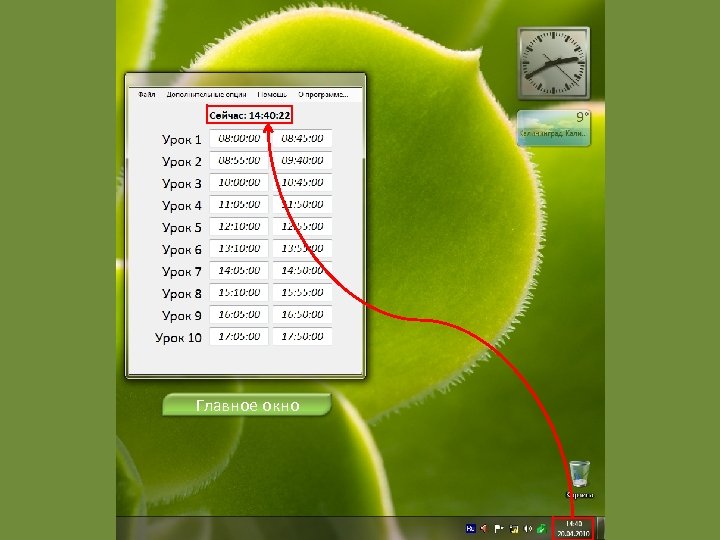The image size is (720, 540).
Task: Click the reddish arrow tray icon
Action: click(484, 529)
